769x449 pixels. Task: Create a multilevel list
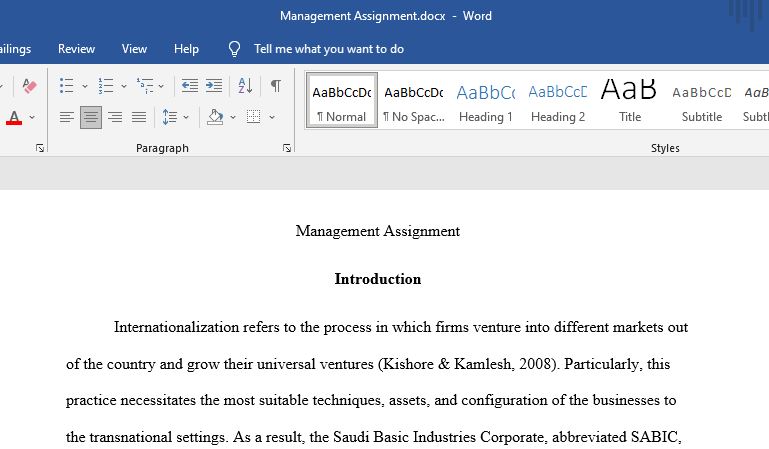click(x=145, y=86)
